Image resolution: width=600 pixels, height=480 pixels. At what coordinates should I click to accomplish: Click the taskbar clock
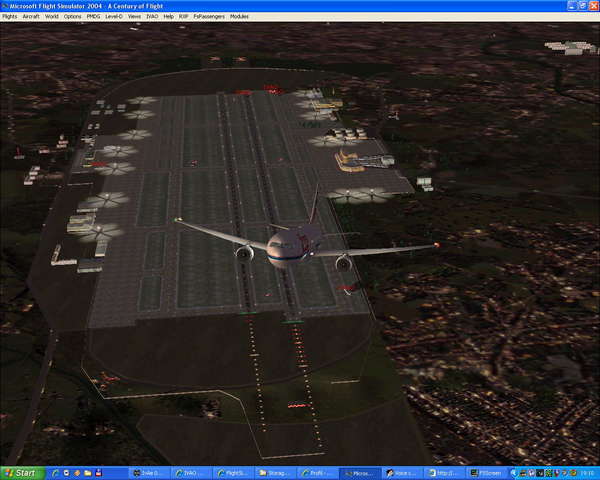(x=589, y=473)
